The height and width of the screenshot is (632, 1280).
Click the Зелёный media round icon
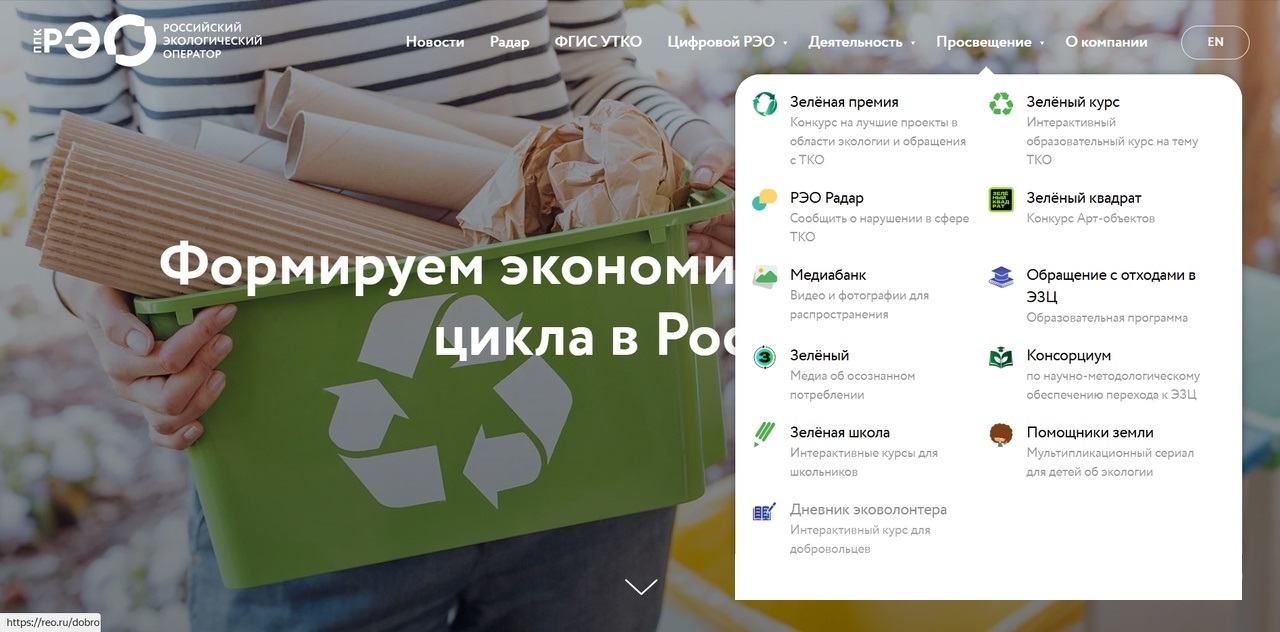765,357
